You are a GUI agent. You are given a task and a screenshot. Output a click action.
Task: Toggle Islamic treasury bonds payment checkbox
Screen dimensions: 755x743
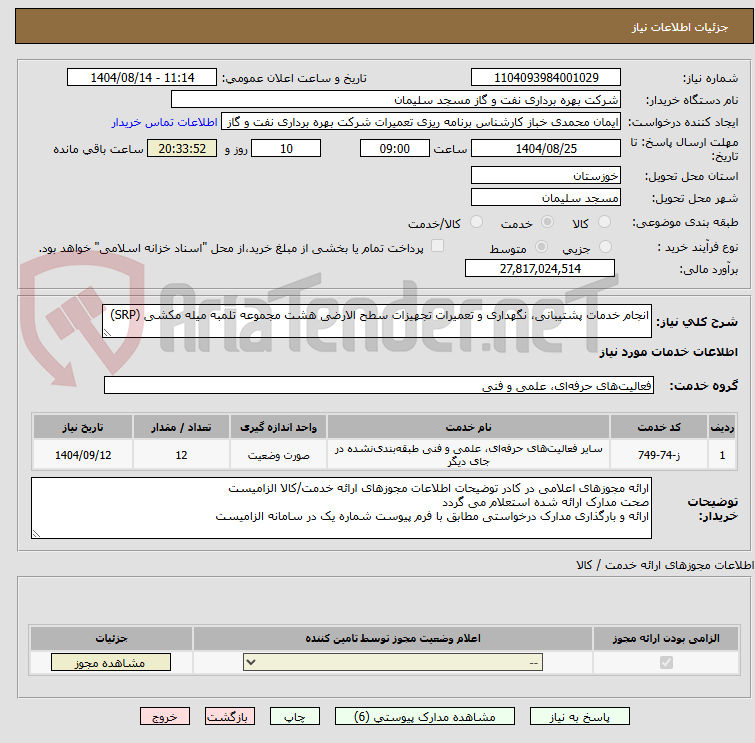[x=437, y=246]
